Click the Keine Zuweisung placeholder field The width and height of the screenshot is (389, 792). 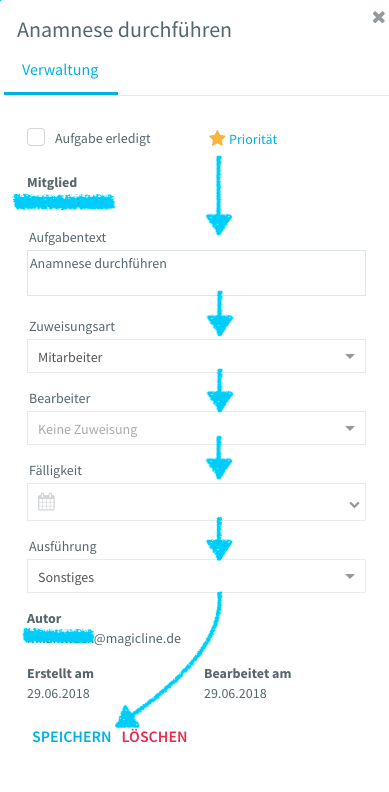click(x=197, y=428)
